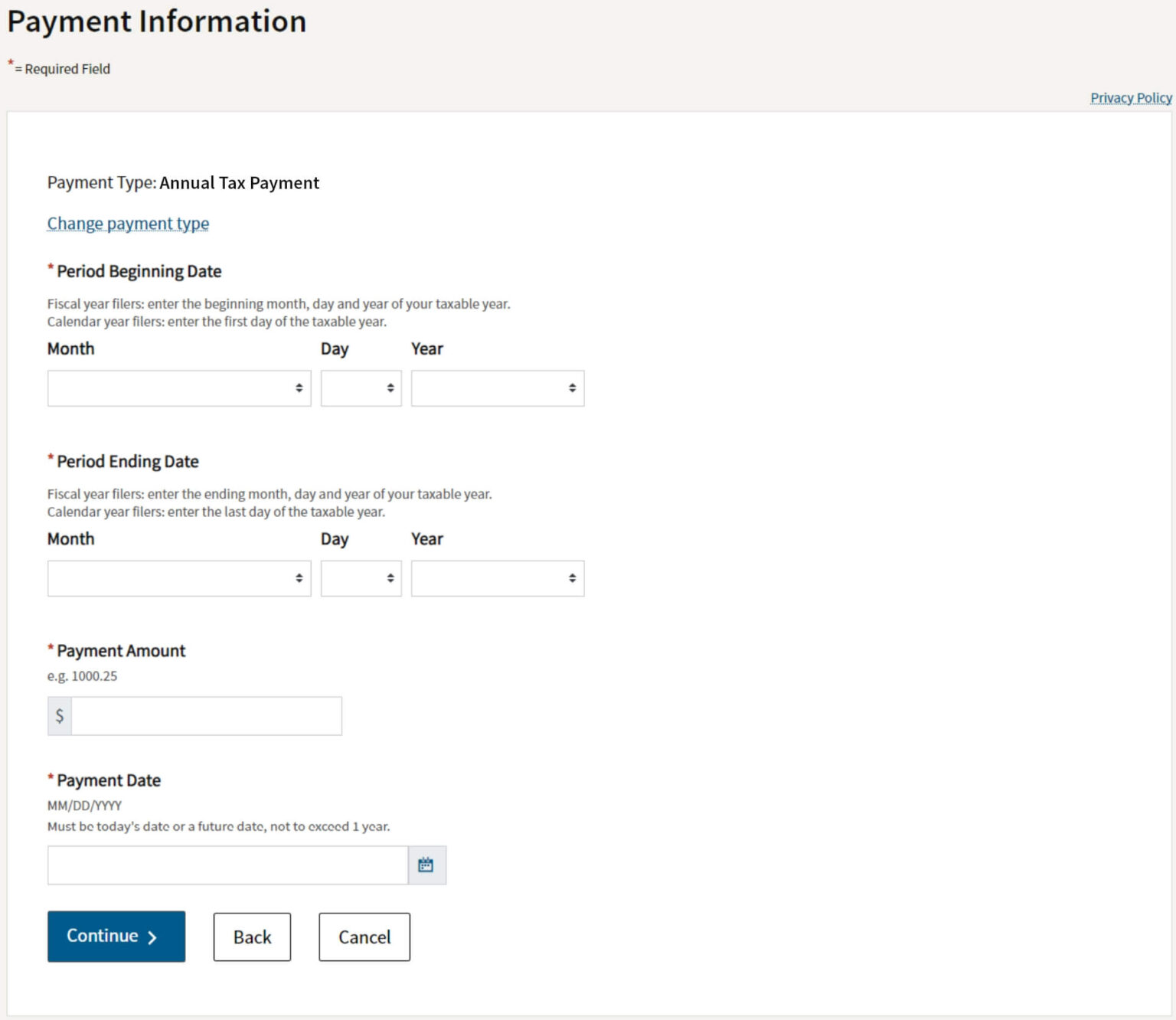Choose the Period Ending Date Year dropdown
The image size is (1176, 1020).
(x=497, y=578)
